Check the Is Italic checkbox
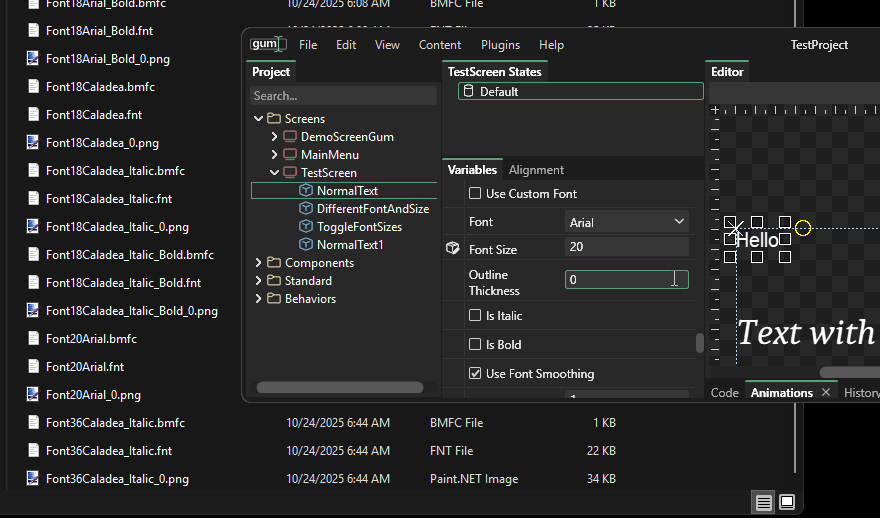The height and width of the screenshot is (518, 880). 475,316
